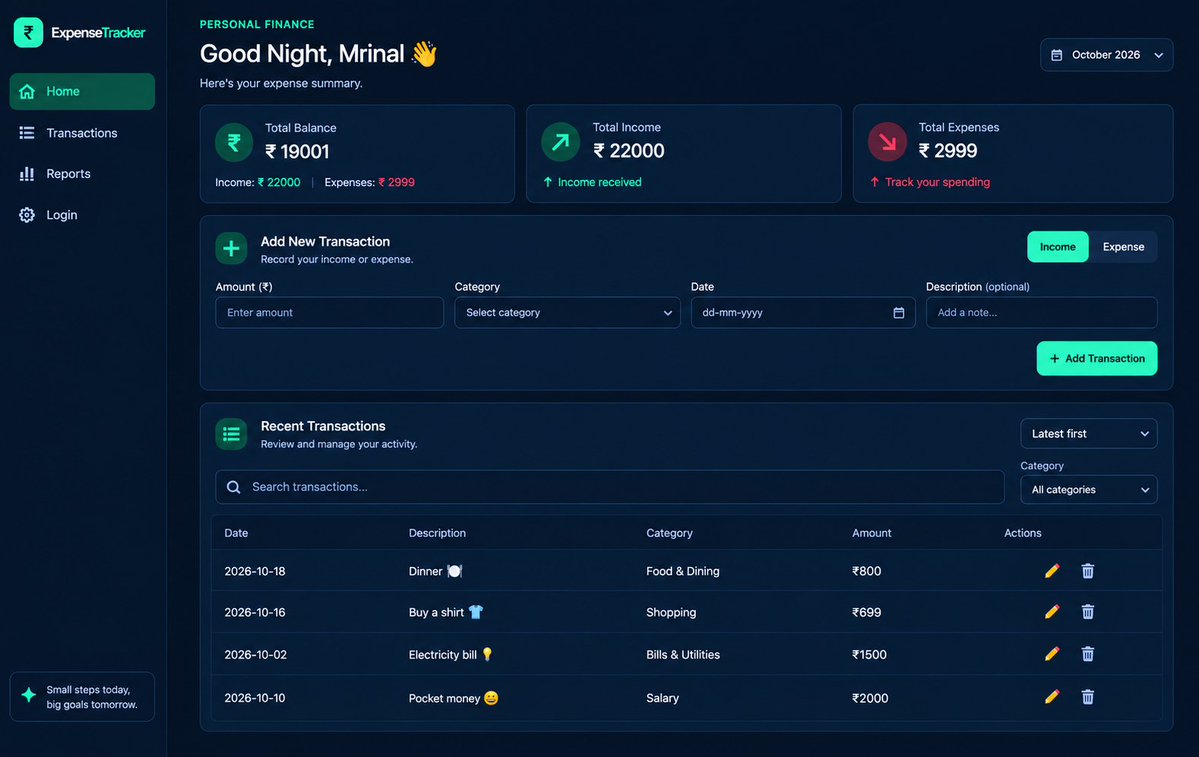Click the Income received text

coord(600,182)
